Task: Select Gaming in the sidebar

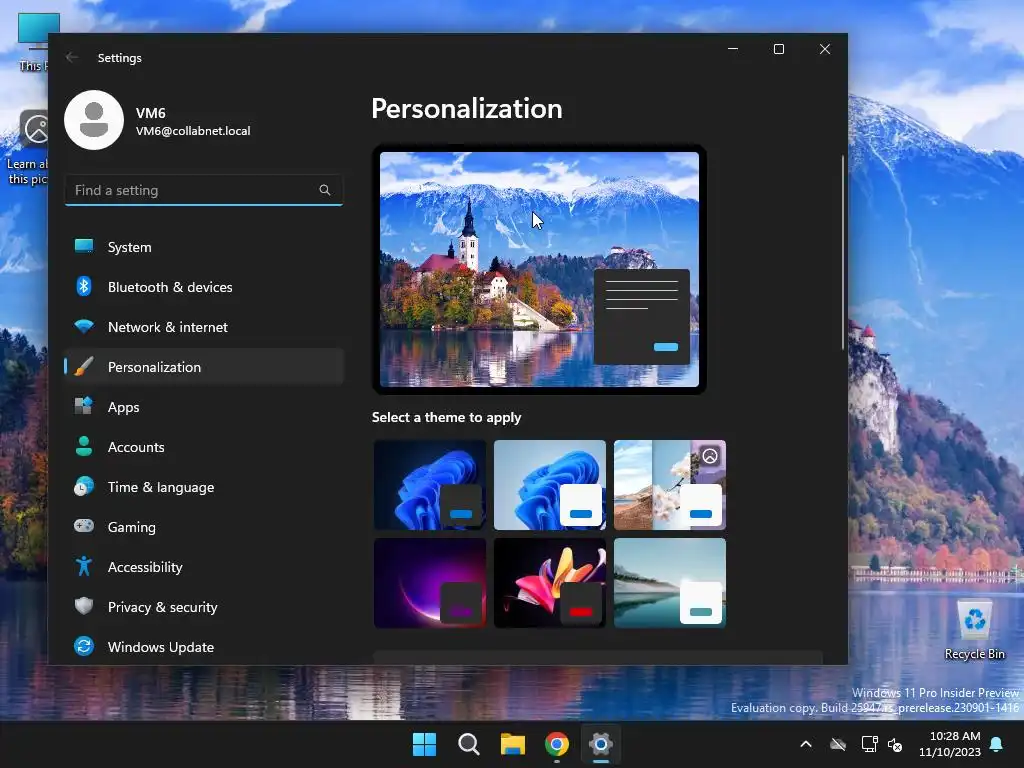Action: (204, 527)
